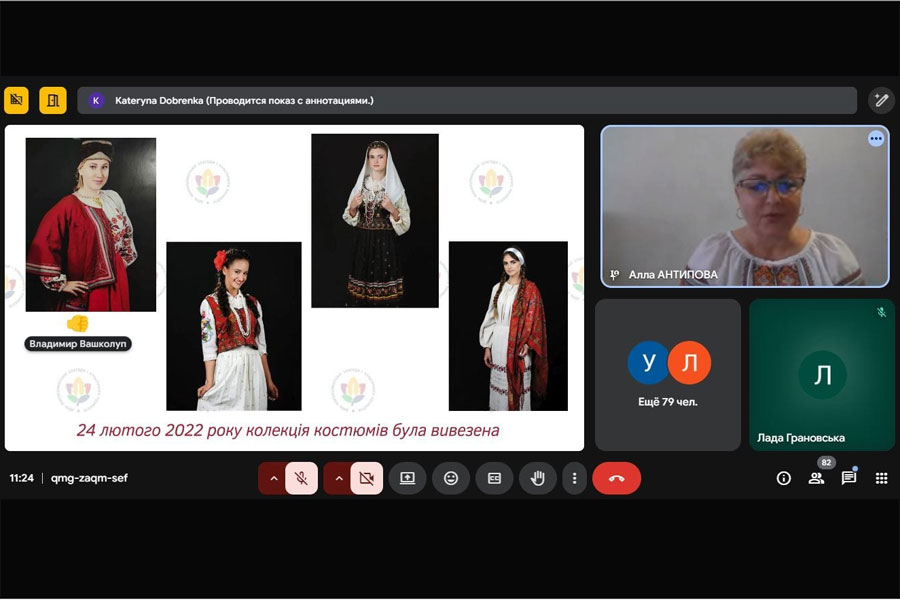Click the muted mic icon on Лада's tile
The height and width of the screenshot is (600, 900).
pos(882,312)
